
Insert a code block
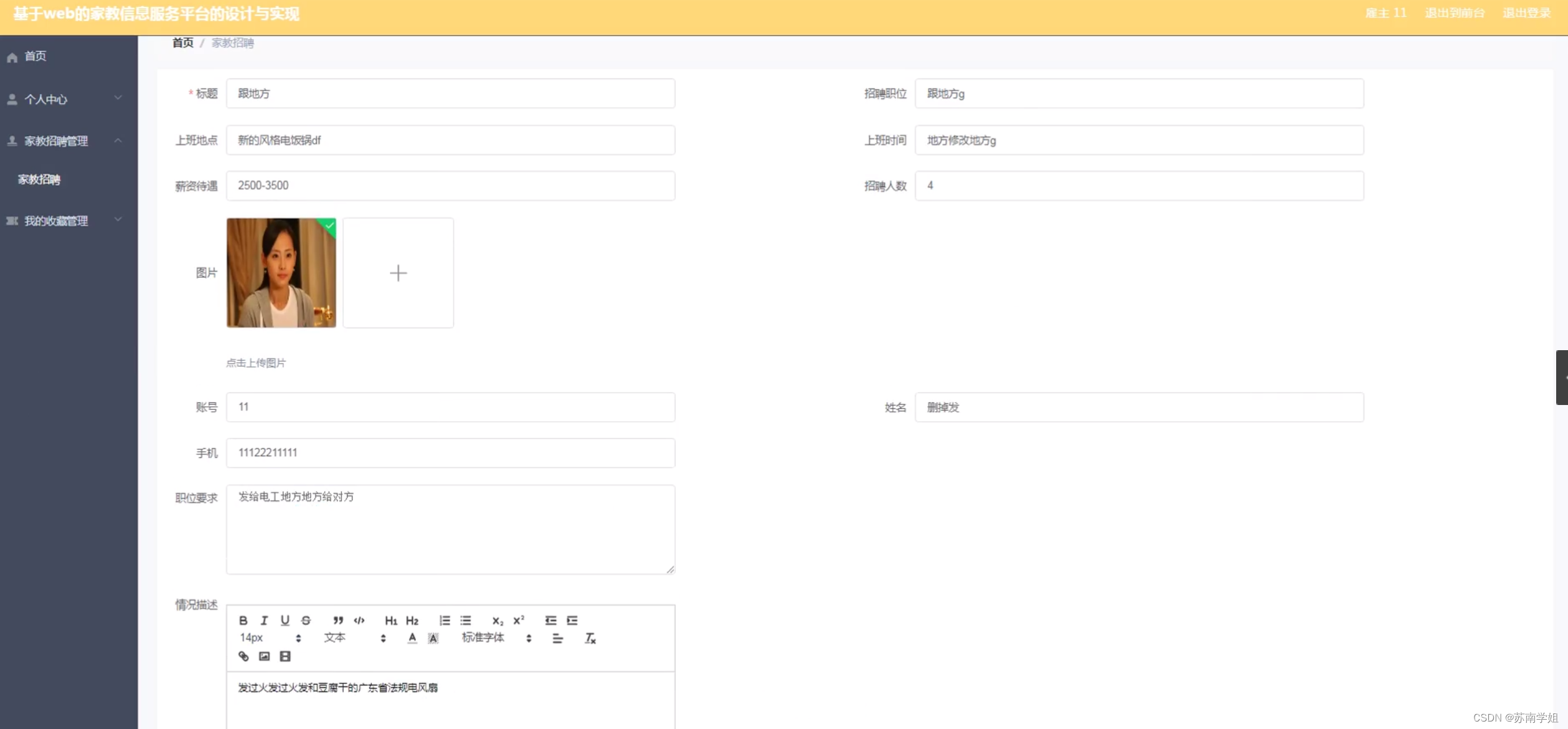(359, 620)
